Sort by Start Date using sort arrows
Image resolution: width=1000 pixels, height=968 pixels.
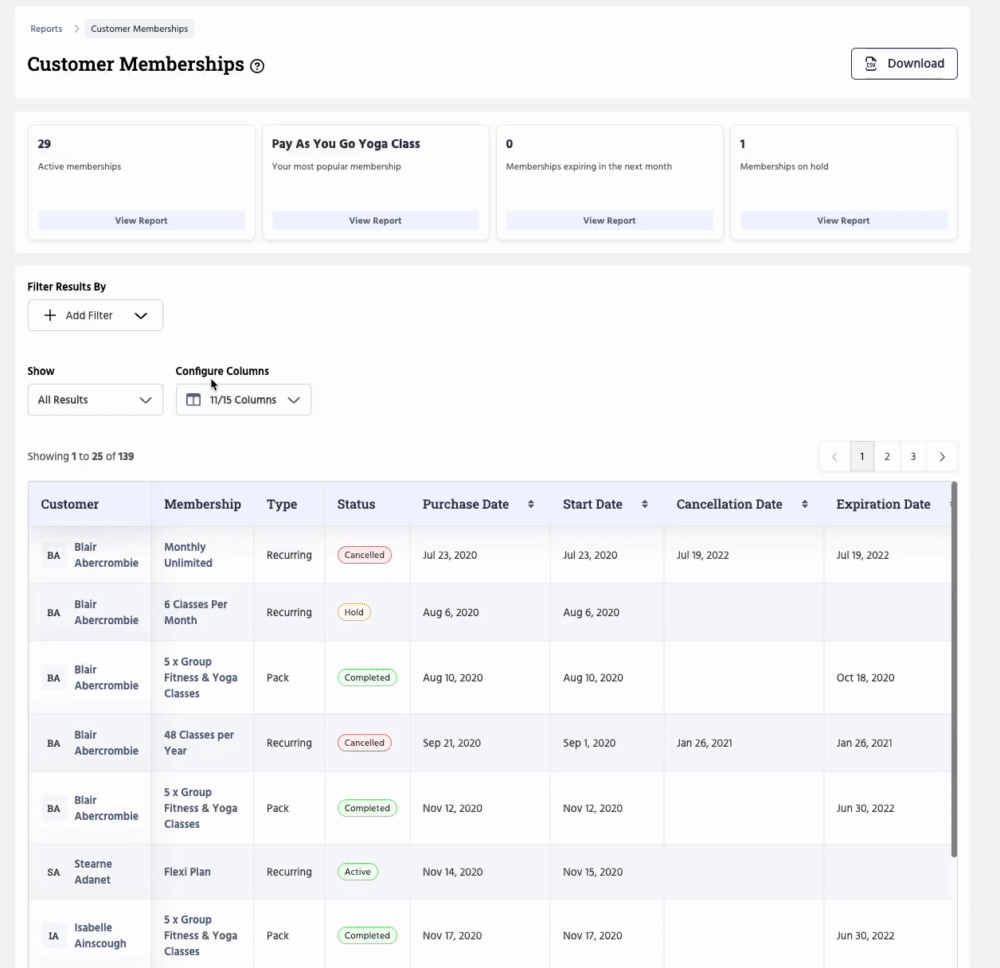644,504
